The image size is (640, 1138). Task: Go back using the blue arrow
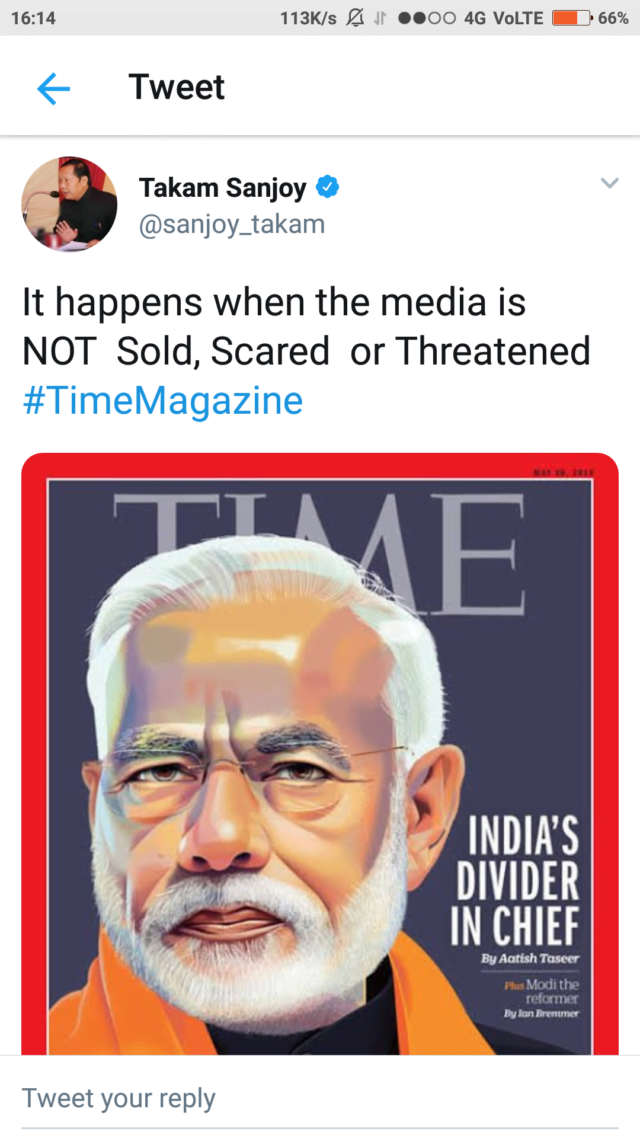pos(54,90)
